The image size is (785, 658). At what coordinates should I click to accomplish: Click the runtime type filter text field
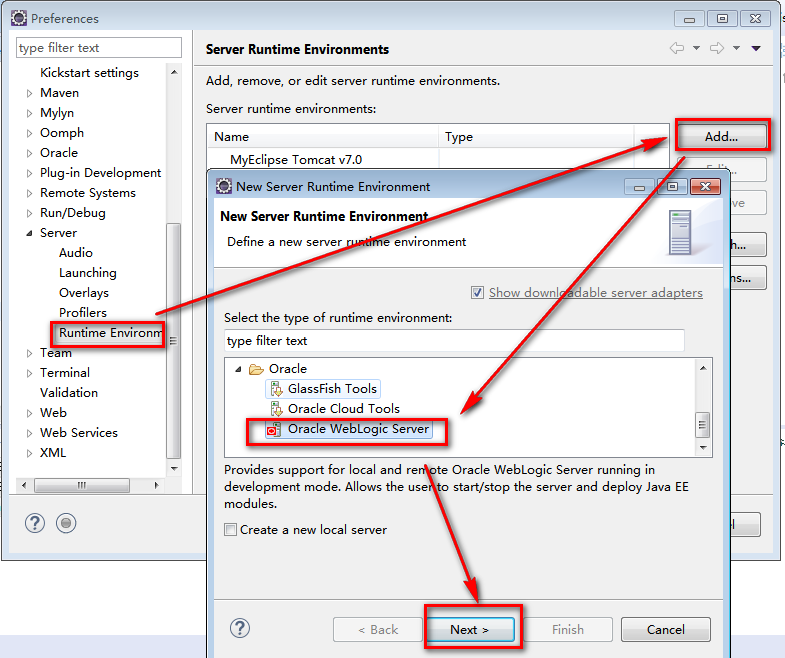[x=454, y=341]
